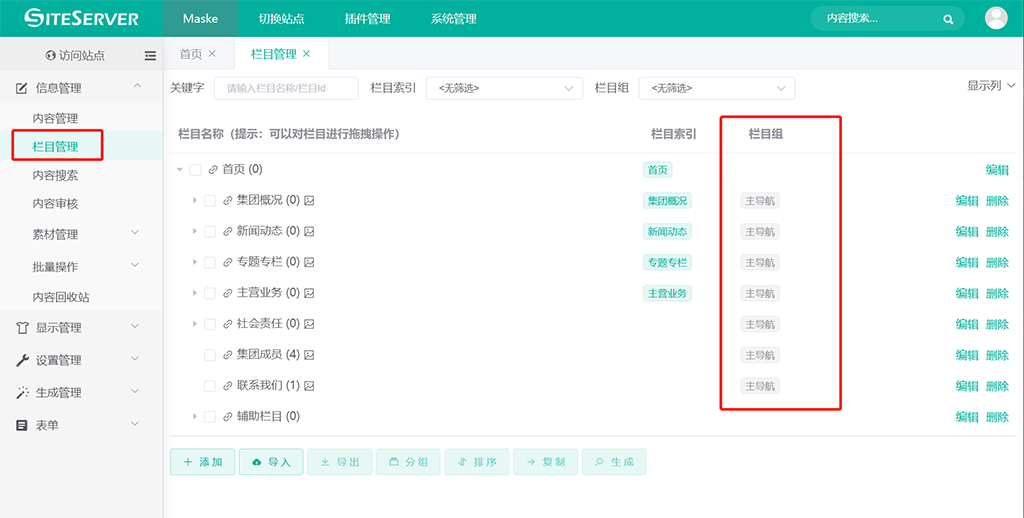Viewport: 1024px width, 518px height.
Task: Open the user avatar menu
Action: (996, 18)
